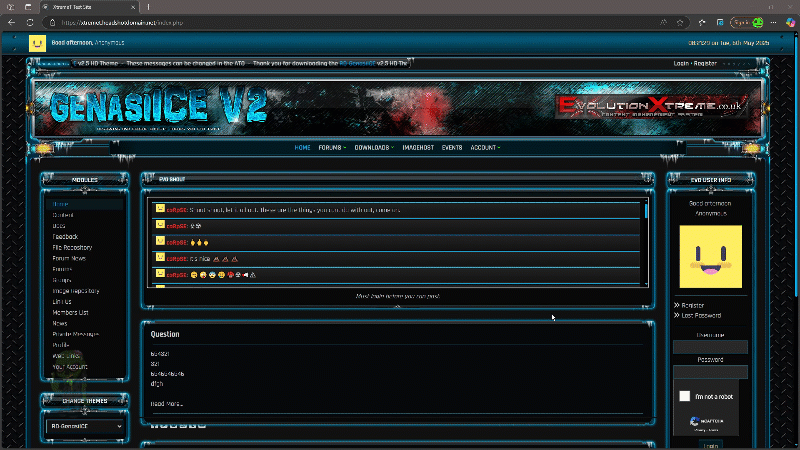Open Content in Modules sidebar
The image size is (800, 450).
point(63,215)
